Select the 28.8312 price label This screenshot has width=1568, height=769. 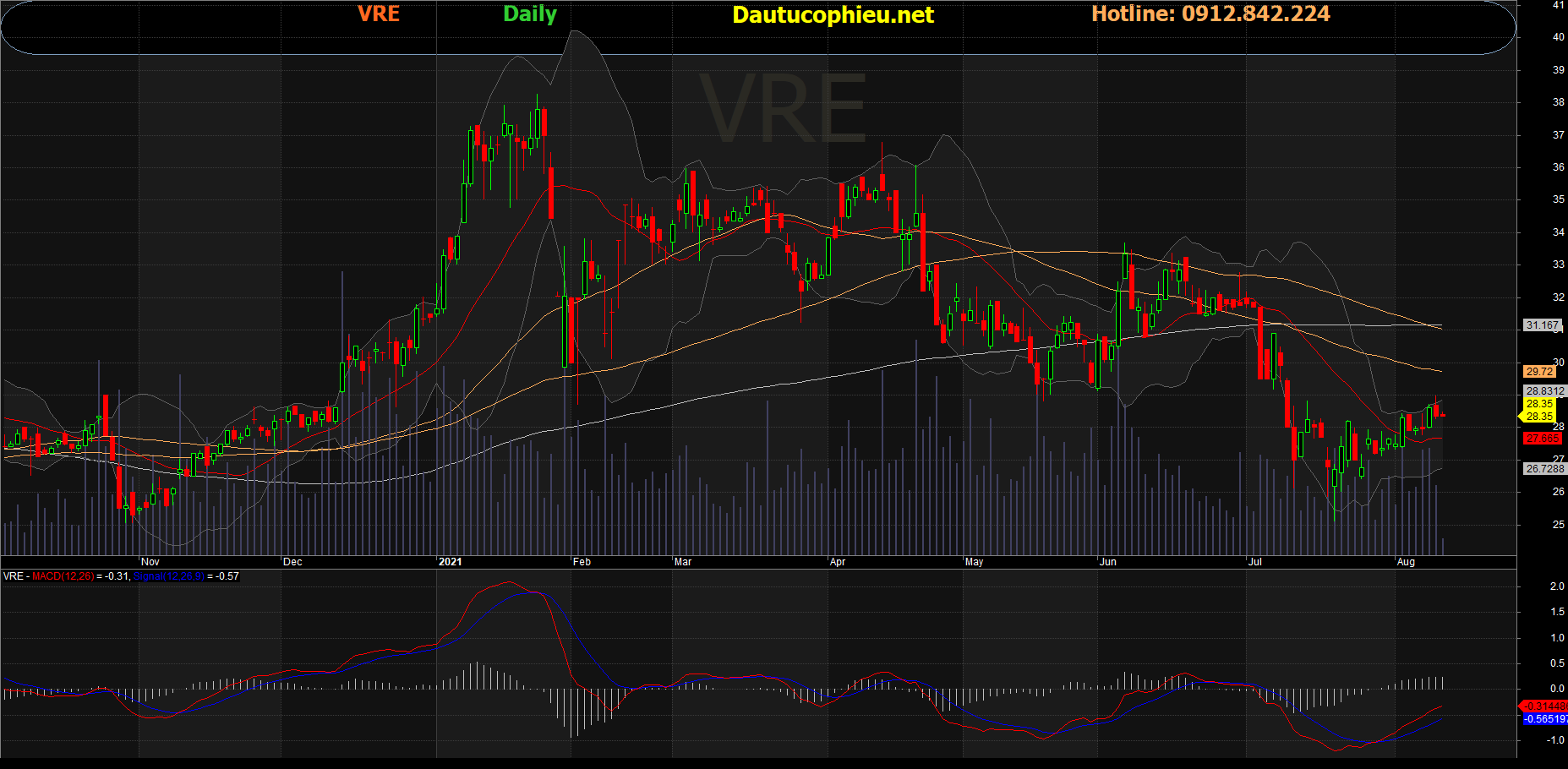coord(1544,391)
